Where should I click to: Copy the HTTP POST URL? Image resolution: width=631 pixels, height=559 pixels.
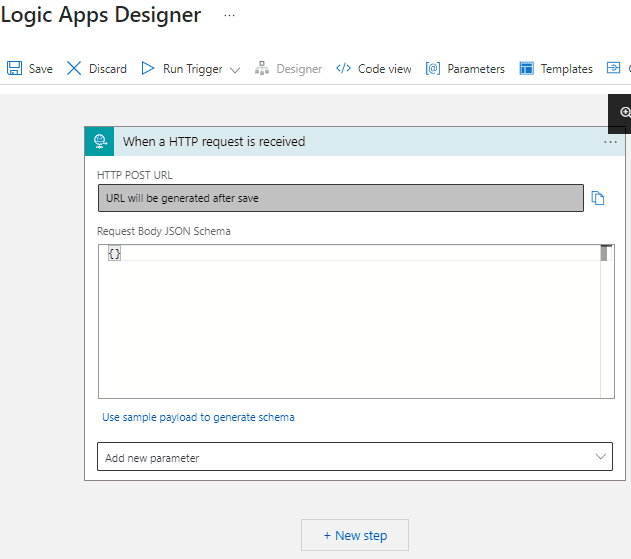598,198
